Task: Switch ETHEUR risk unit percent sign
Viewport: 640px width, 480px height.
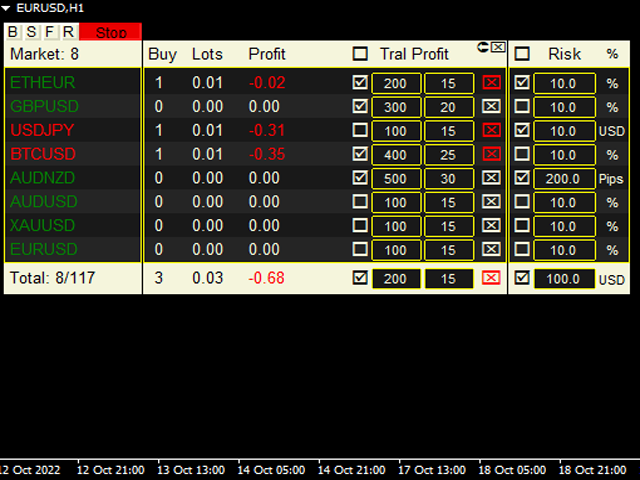Action: (x=612, y=84)
